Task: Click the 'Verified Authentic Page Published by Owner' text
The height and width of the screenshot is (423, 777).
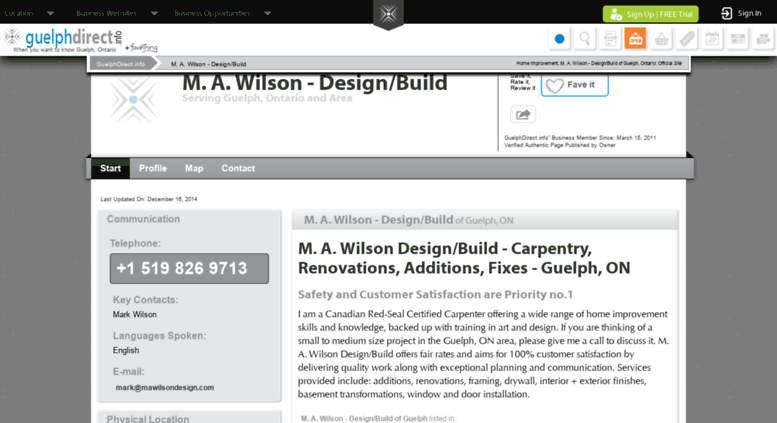Action: 559,145
